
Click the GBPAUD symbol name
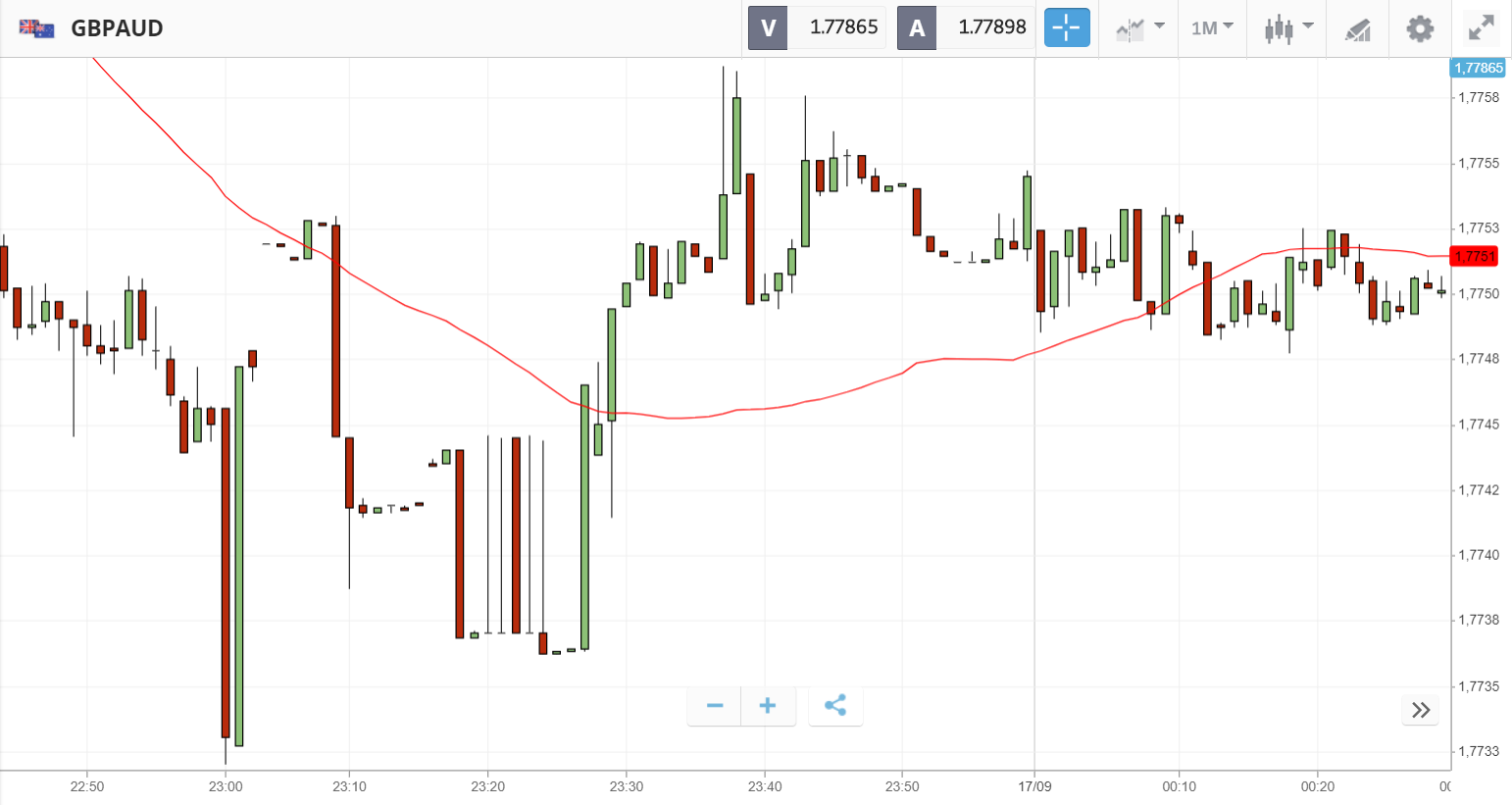pyautogui.click(x=117, y=28)
